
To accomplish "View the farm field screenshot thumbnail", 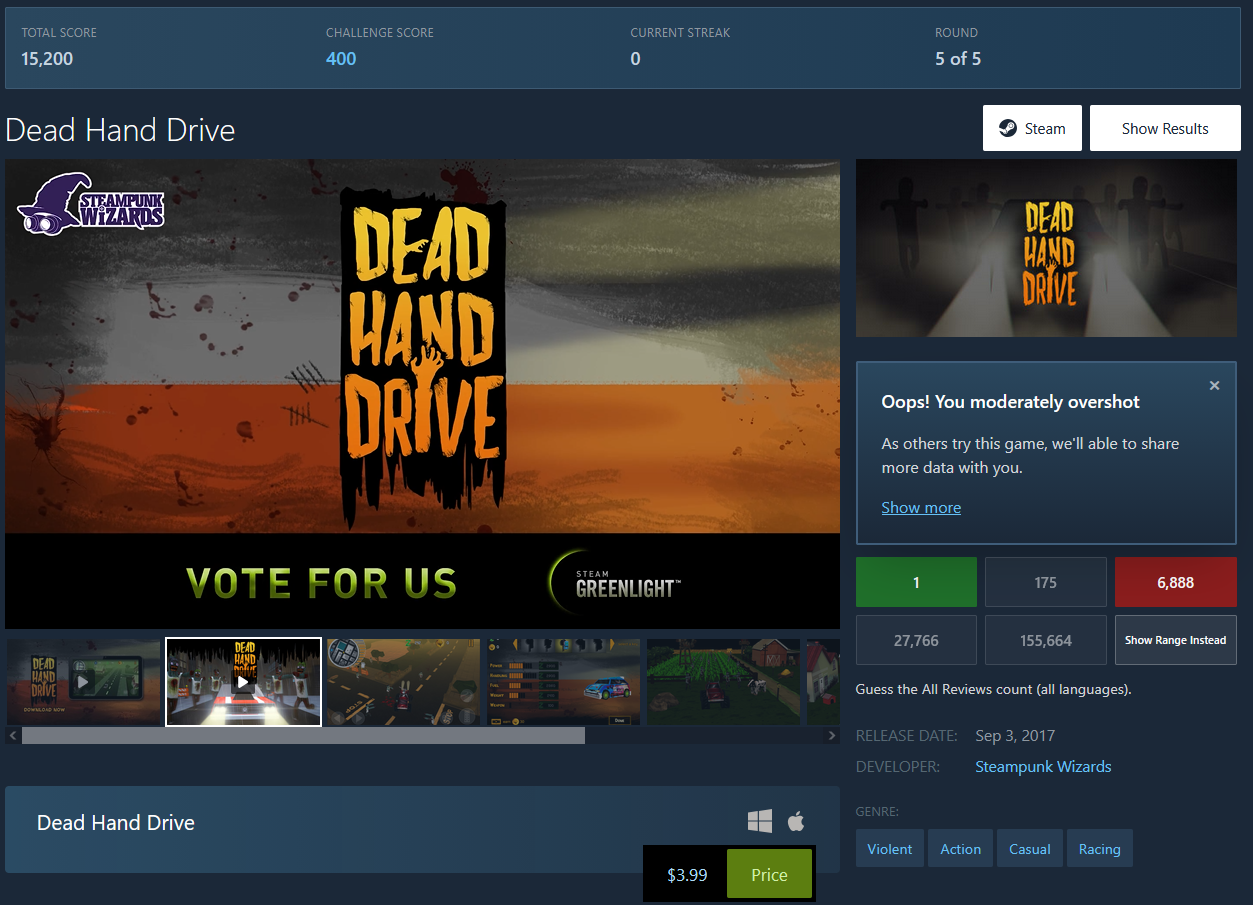I will 723,682.
